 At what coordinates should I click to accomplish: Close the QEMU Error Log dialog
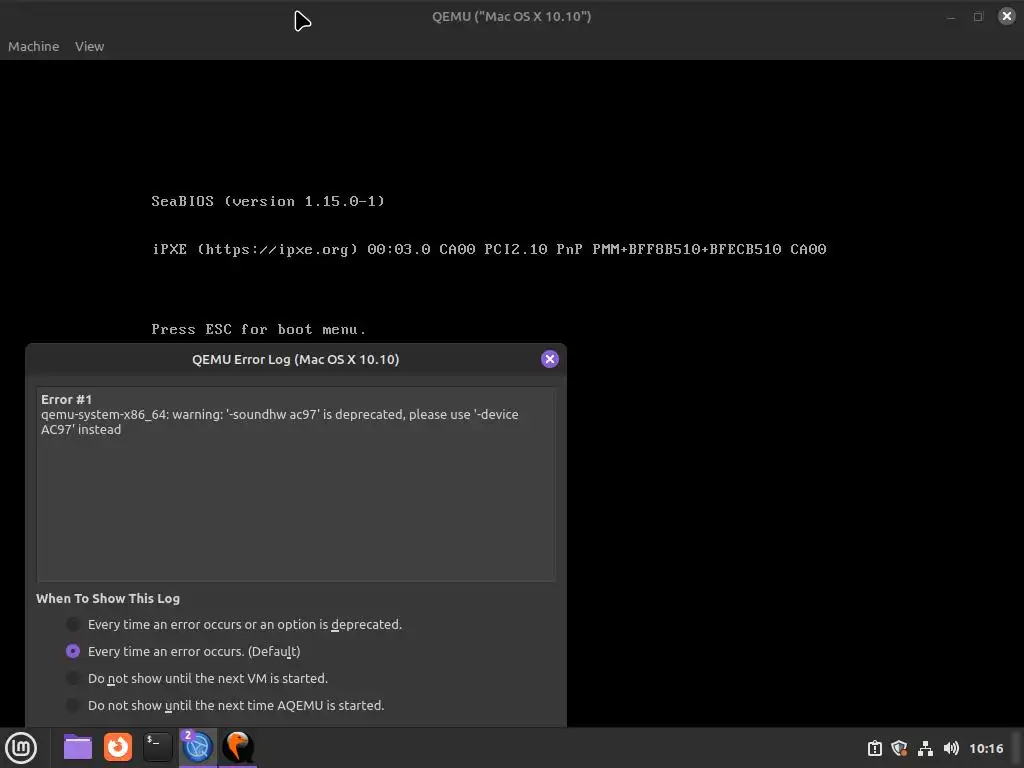550,359
